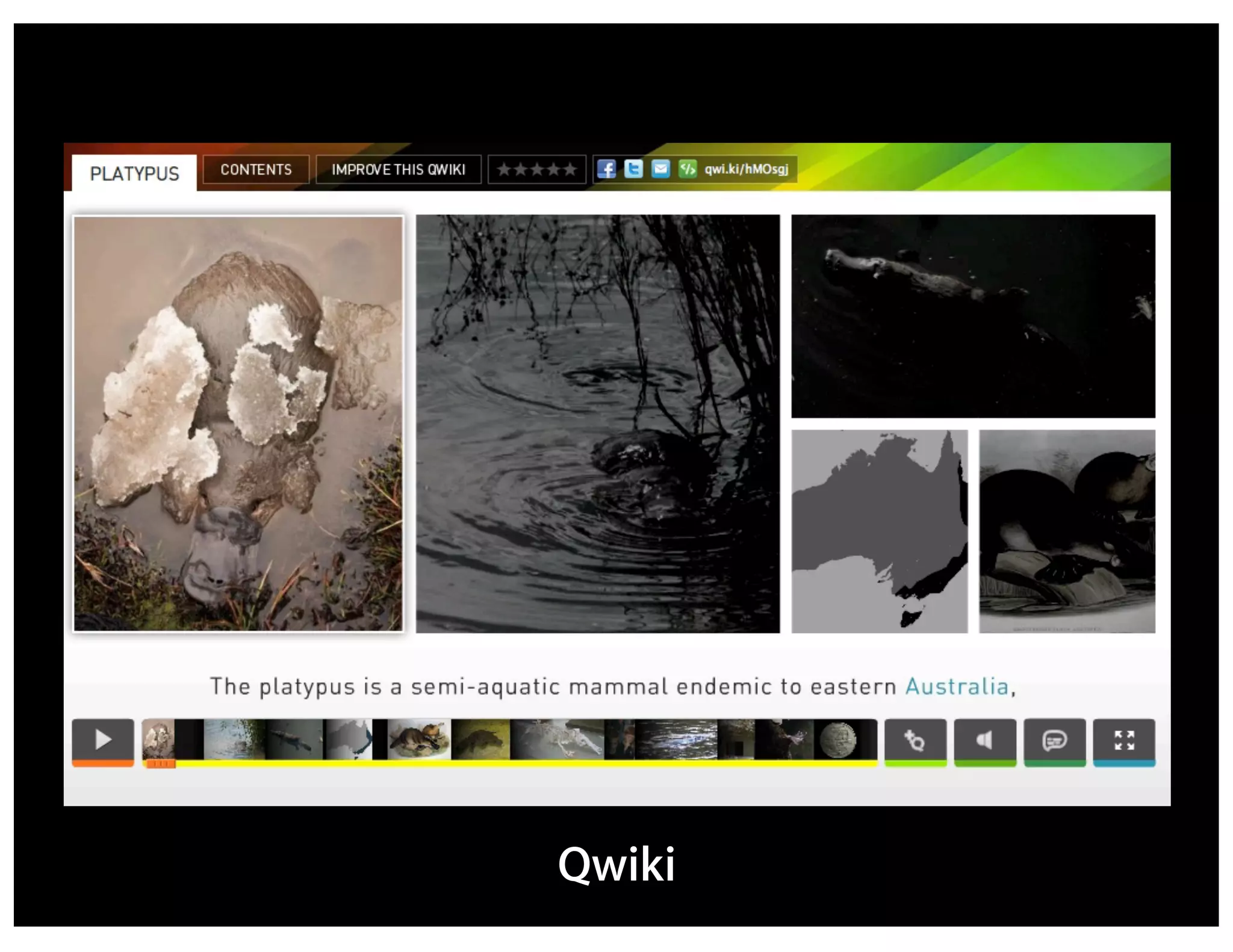Image resolution: width=1233 pixels, height=952 pixels.
Task: Mute the audio with the speaker icon
Action: pyautogui.click(x=985, y=741)
